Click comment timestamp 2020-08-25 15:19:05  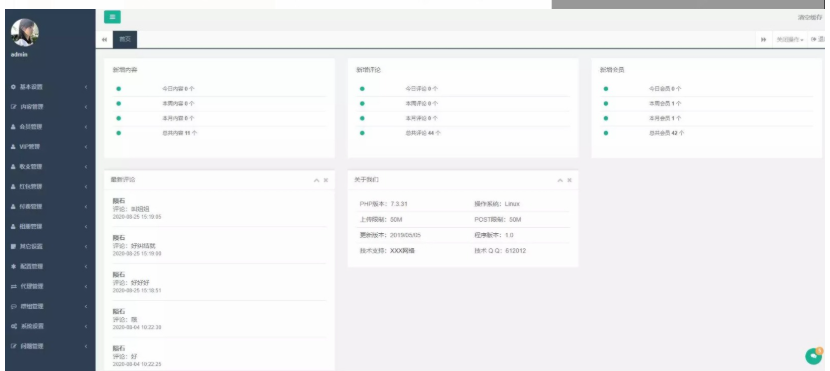tap(137, 217)
